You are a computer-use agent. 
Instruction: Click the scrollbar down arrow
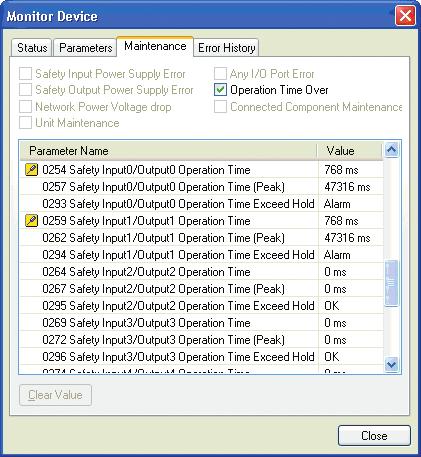tap(392, 364)
